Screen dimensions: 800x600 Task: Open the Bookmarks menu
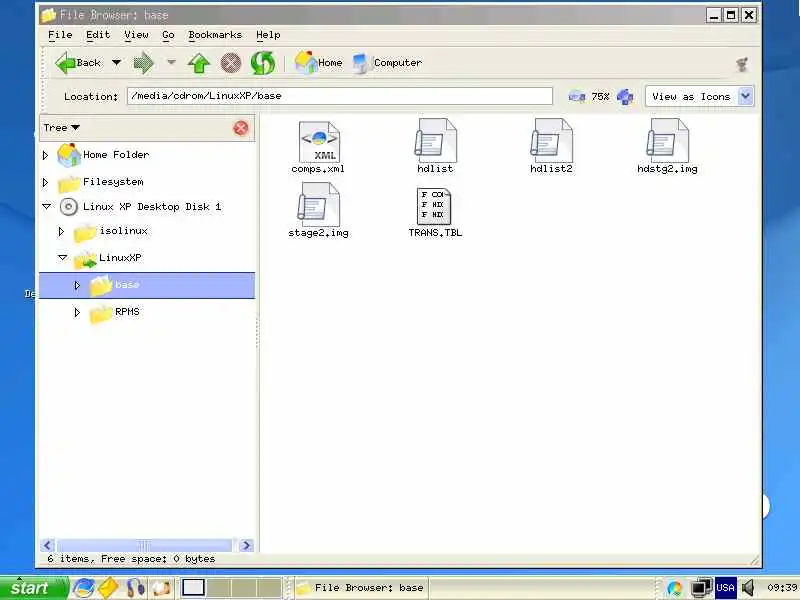point(215,35)
